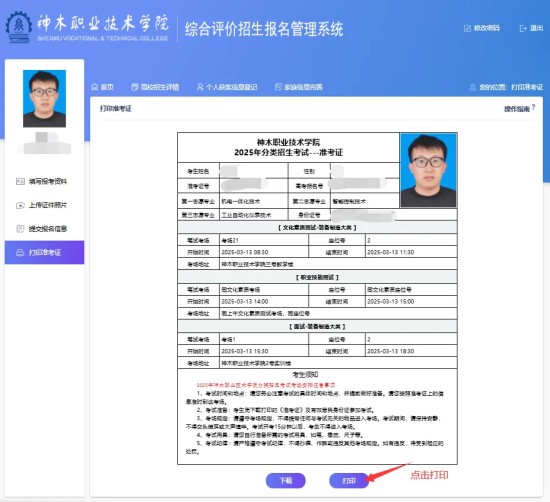Click the 第三志愿专业 label cell
This screenshot has height=502, width=550.
click(x=199, y=215)
